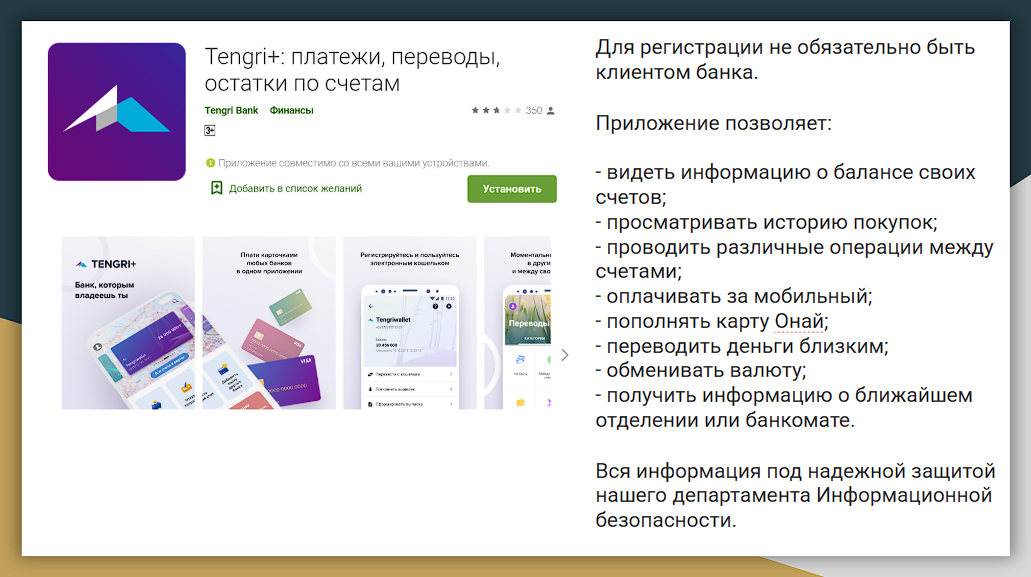
Task: Open the card payments screenshot thumbnail
Action: [x=269, y=323]
